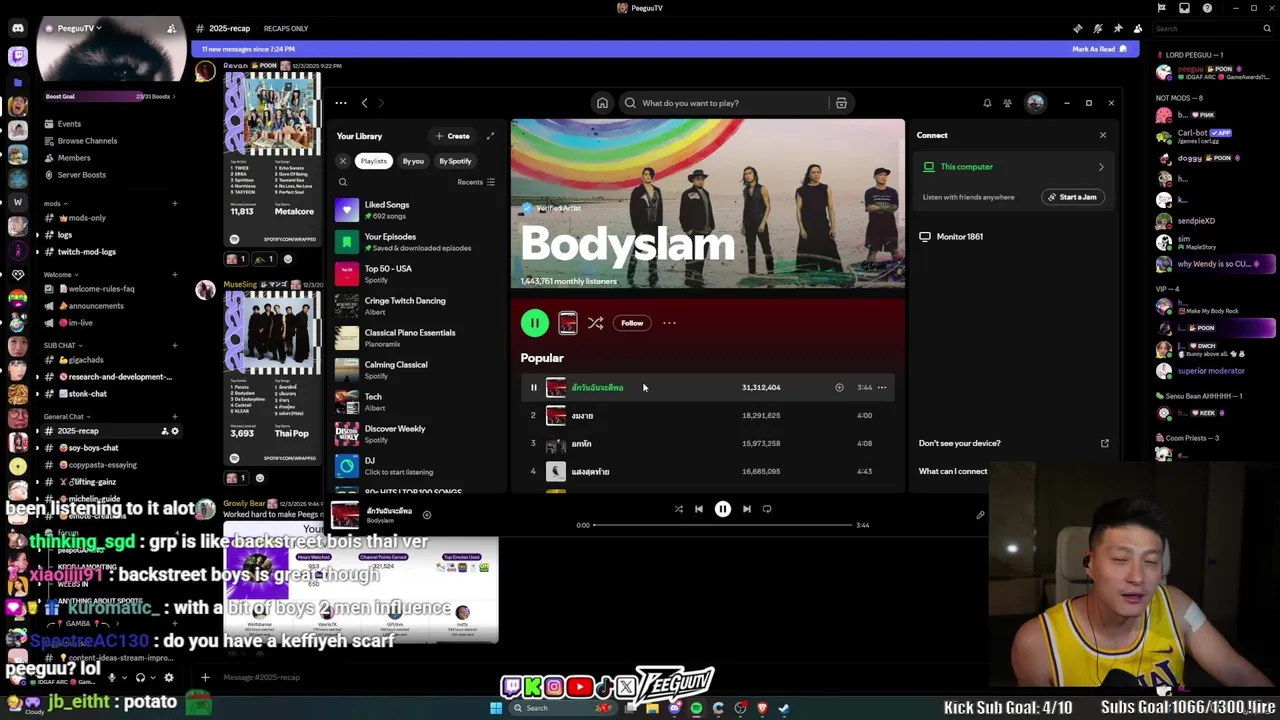Image resolution: width=1280 pixels, height=720 pixels.
Task: Start a Jam session
Action: 1073,197
